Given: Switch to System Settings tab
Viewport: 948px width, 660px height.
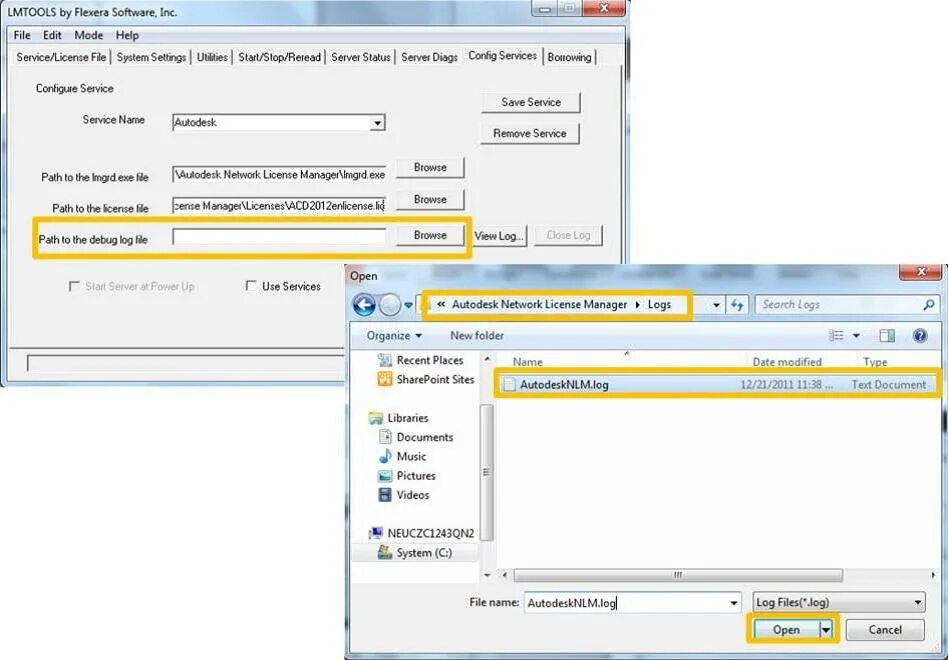Looking at the screenshot, I should [151, 57].
